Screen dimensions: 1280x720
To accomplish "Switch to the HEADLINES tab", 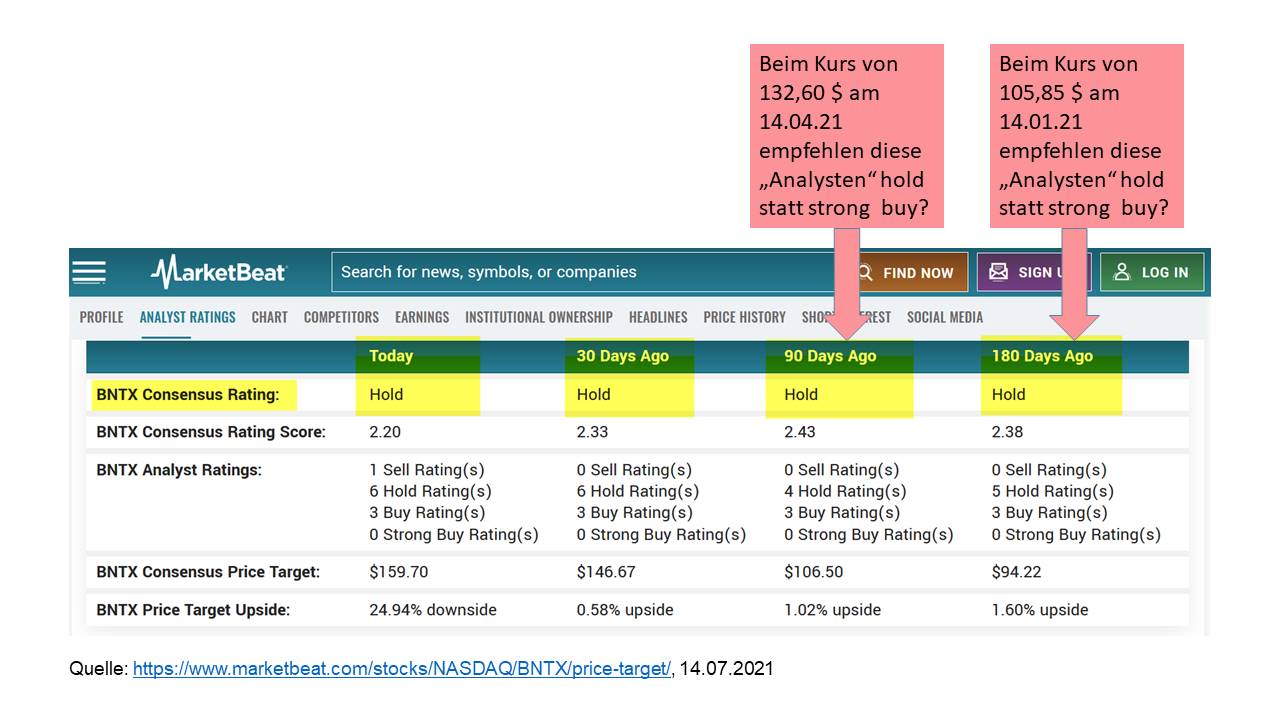I will tap(658, 317).
